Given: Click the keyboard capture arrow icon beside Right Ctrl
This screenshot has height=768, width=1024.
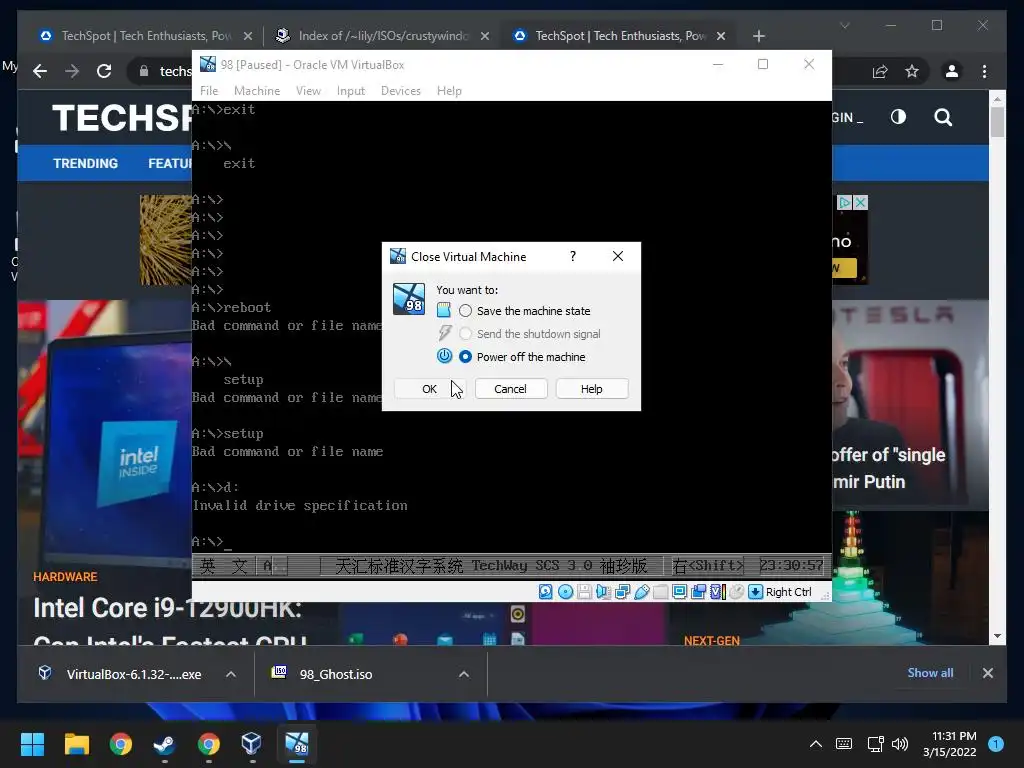Looking at the screenshot, I should (x=755, y=592).
